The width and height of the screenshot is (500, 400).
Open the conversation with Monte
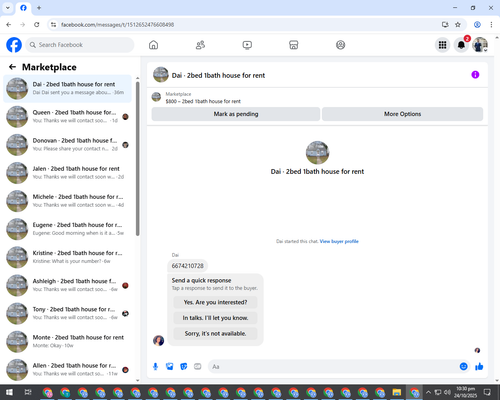click(67, 341)
